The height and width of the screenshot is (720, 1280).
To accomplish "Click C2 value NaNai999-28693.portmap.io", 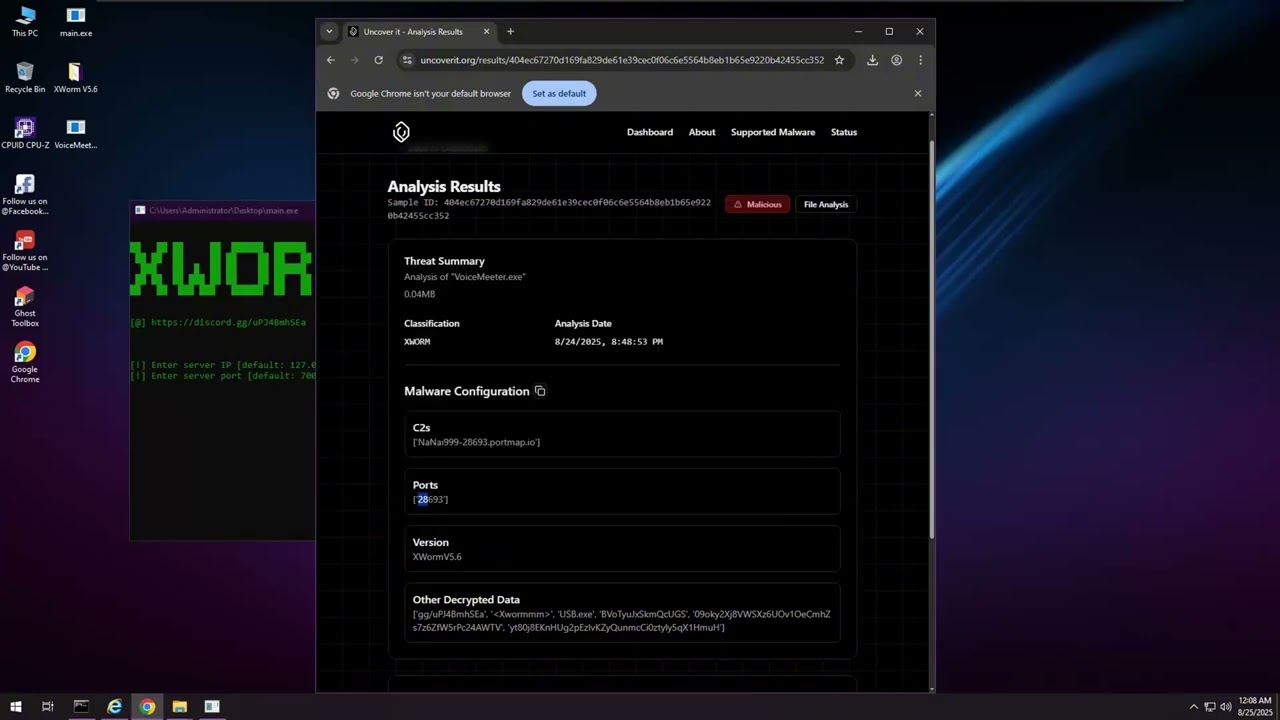I will click(x=476, y=442).
